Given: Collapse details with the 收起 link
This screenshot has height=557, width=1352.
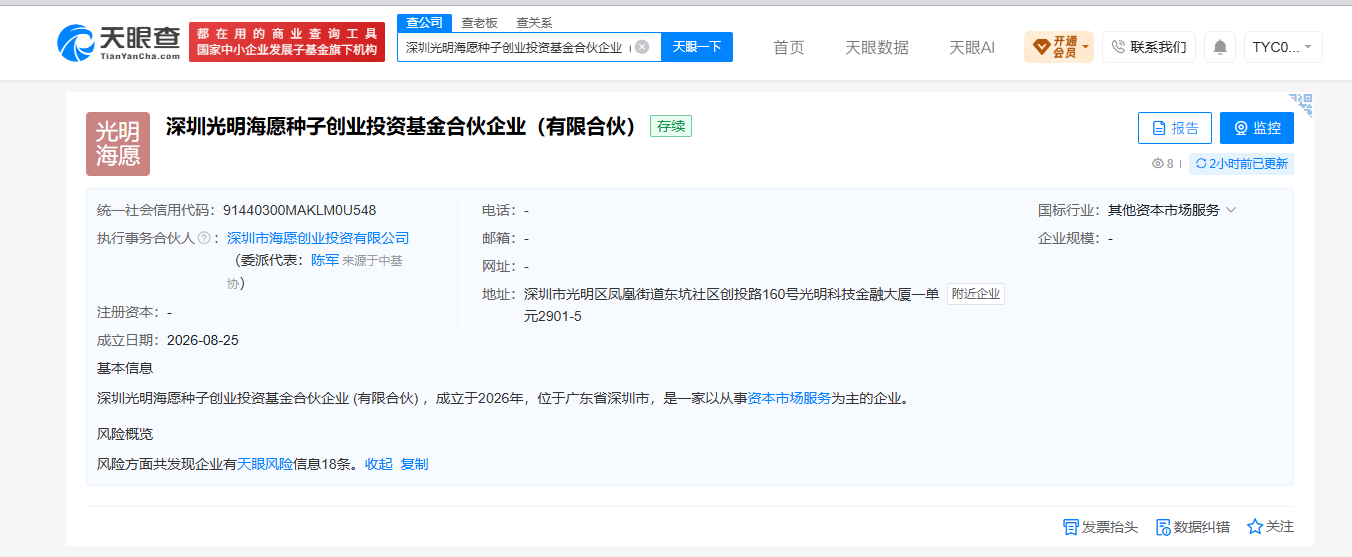Looking at the screenshot, I should (379, 464).
